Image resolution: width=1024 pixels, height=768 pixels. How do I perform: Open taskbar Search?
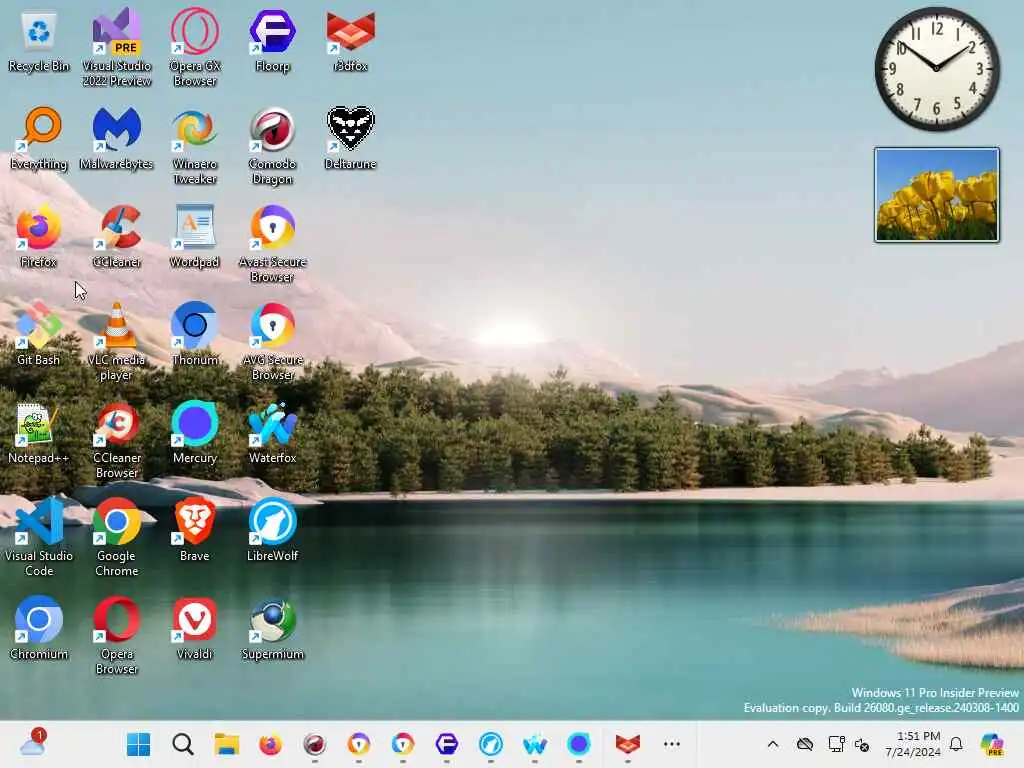pyautogui.click(x=183, y=744)
